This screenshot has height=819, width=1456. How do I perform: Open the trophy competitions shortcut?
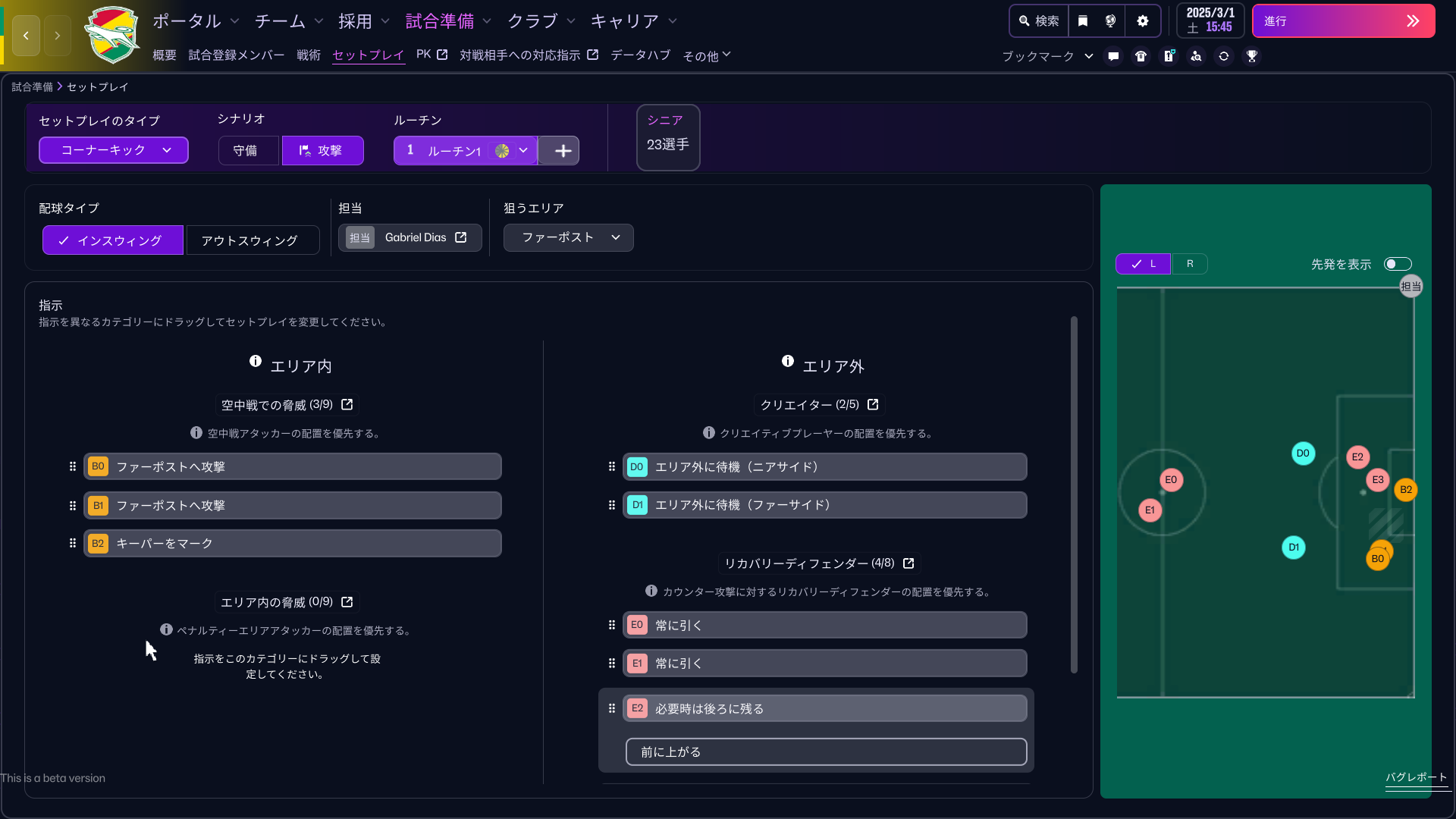pos(1252,56)
